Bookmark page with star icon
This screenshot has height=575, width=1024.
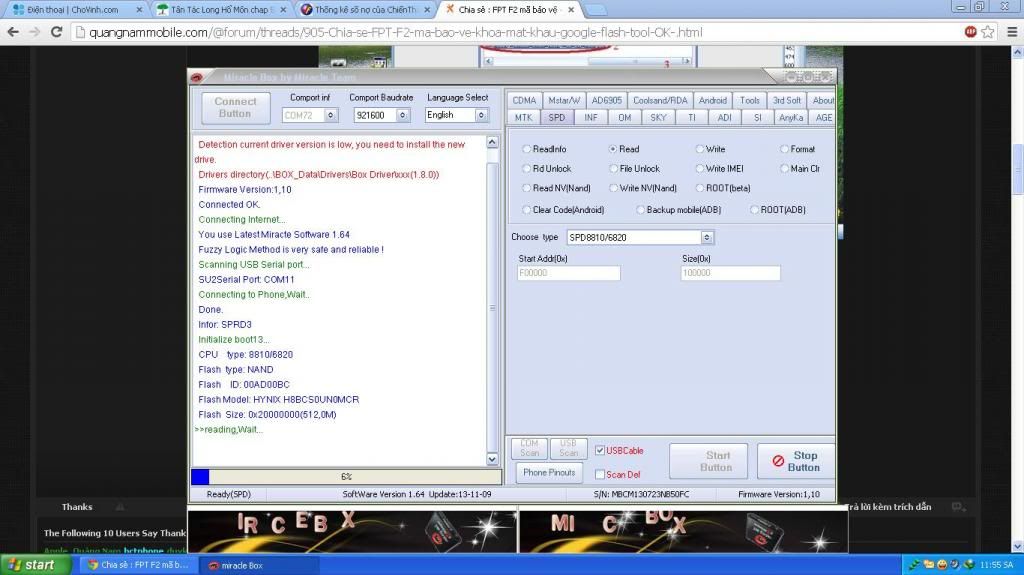coord(988,31)
